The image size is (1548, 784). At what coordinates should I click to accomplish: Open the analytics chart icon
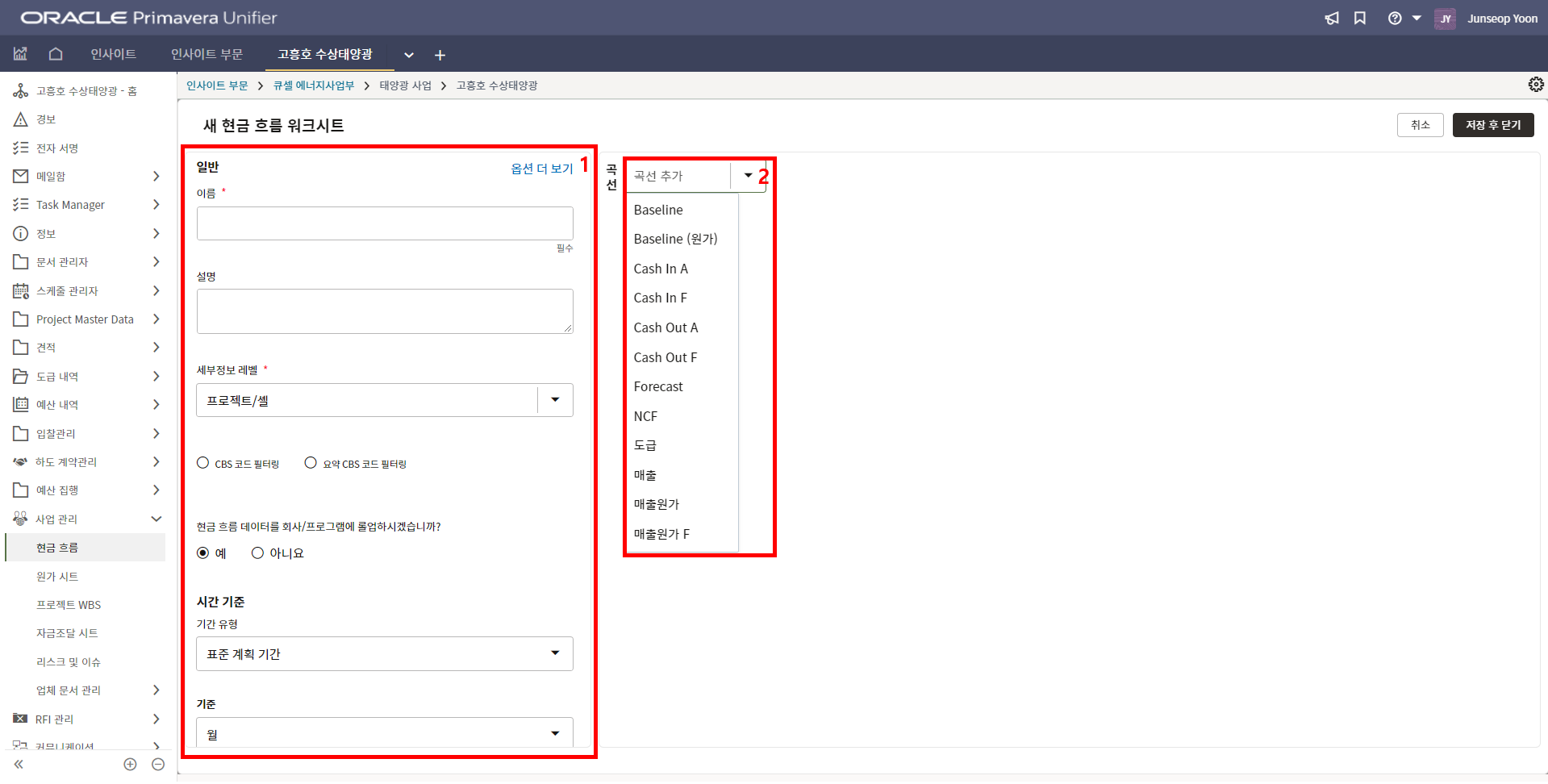[20, 54]
